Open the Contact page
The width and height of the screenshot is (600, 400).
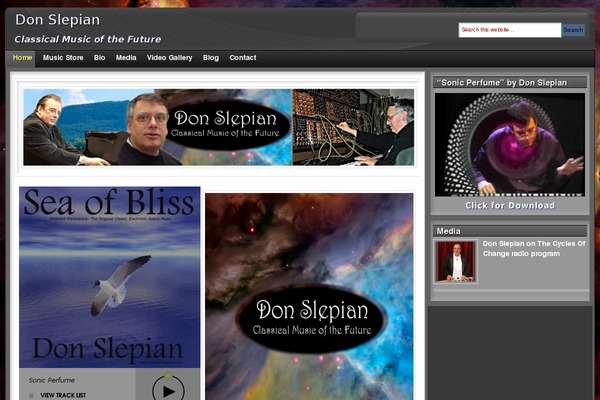243,58
